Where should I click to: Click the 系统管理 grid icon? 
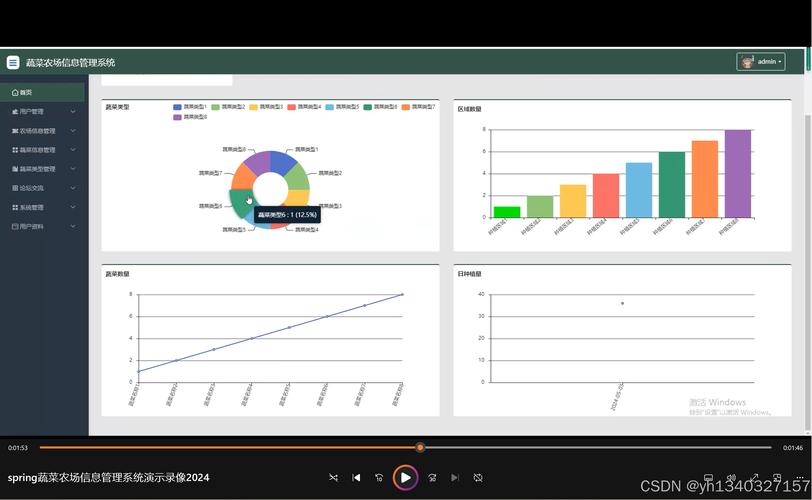(15, 208)
